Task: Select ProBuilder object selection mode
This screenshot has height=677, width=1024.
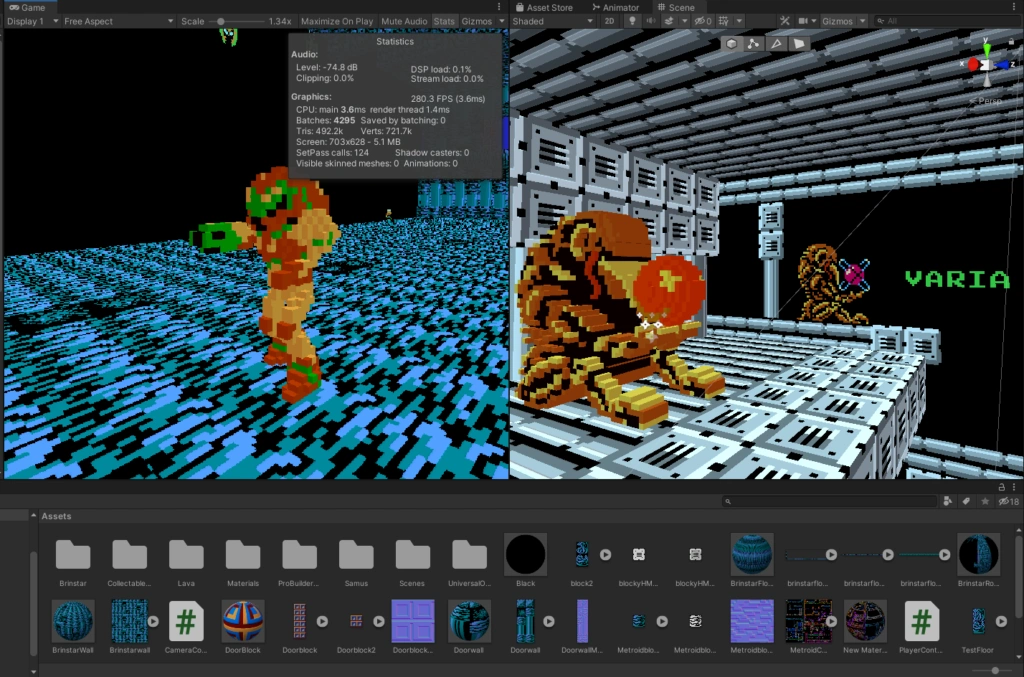Action: (x=731, y=44)
